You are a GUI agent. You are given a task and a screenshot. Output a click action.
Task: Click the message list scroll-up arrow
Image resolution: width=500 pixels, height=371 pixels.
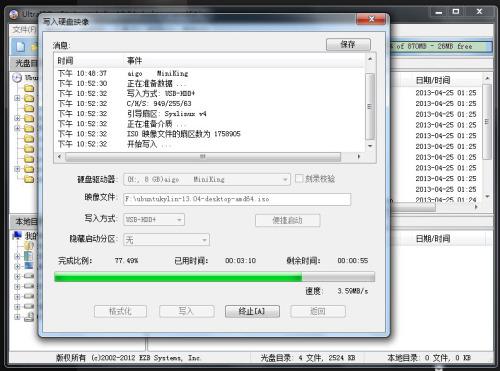370,59
